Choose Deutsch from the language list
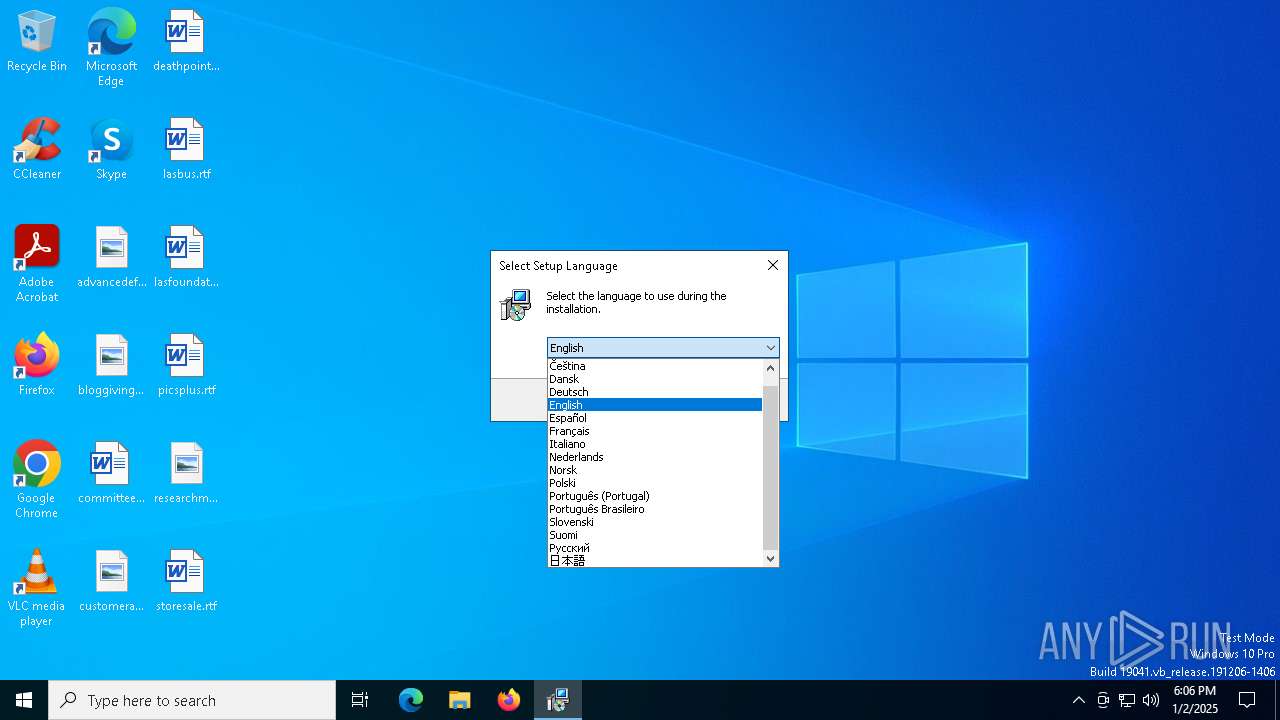Viewport: 1280px width, 720px height. point(655,392)
